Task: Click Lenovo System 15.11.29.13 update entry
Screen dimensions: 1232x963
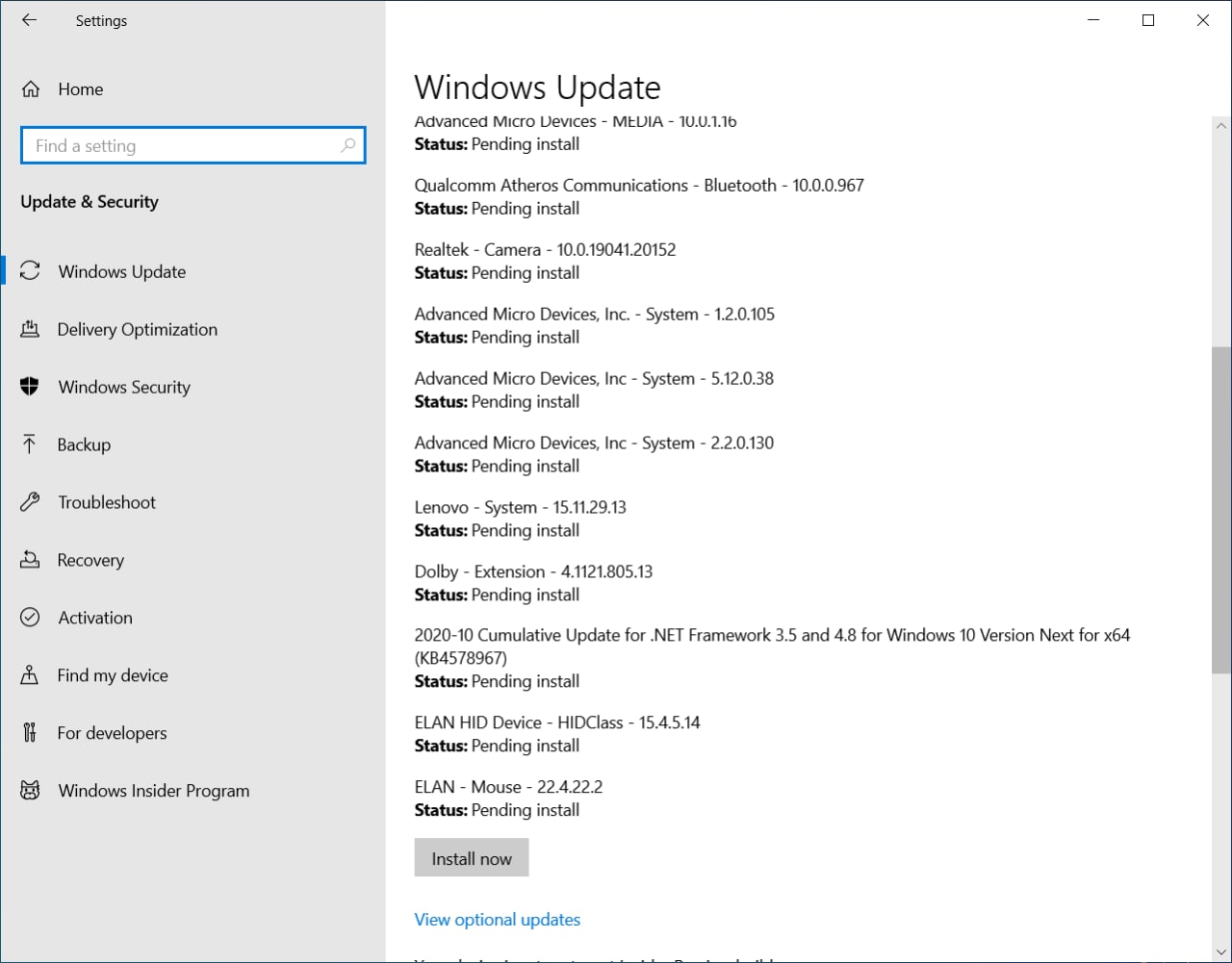Action: 520,508
